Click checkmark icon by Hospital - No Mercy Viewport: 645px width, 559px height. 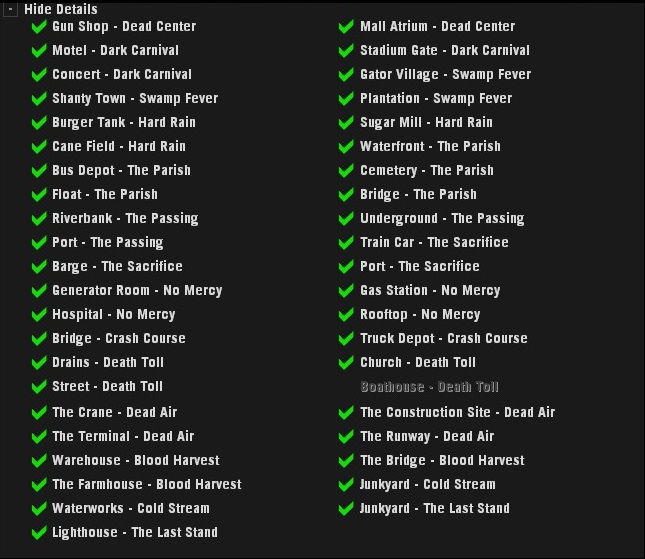click(x=40, y=315)
